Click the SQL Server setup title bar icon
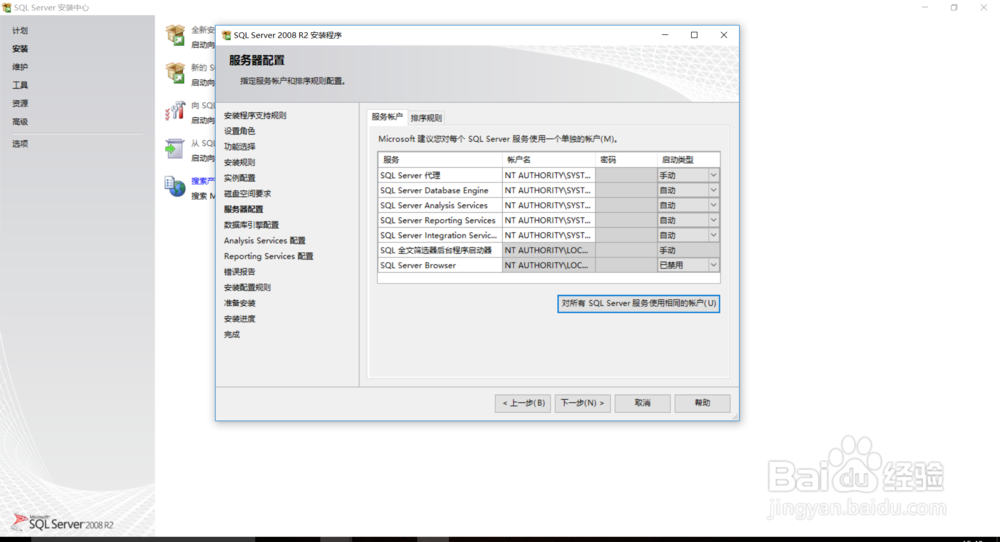 tap(226, 35)
